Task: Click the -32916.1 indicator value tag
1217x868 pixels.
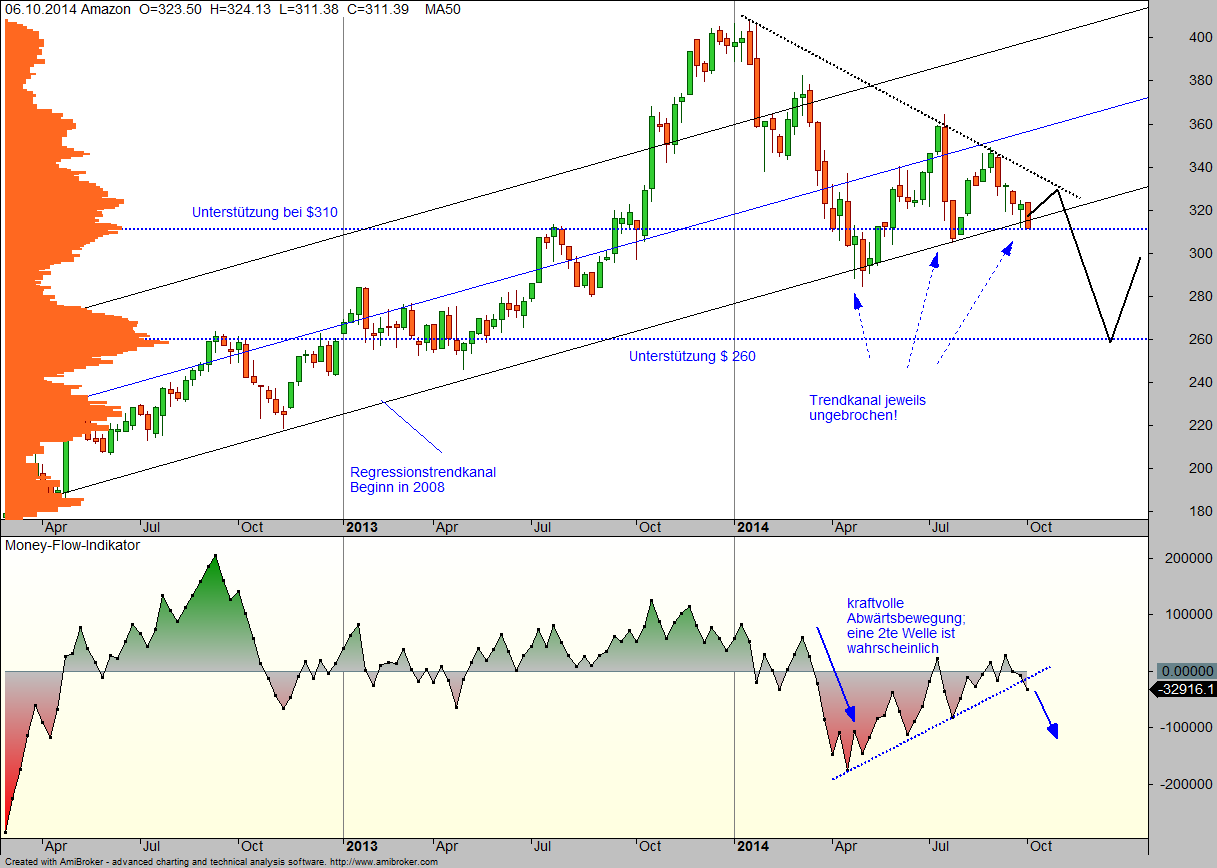Action: click(x=1184, y=690)
